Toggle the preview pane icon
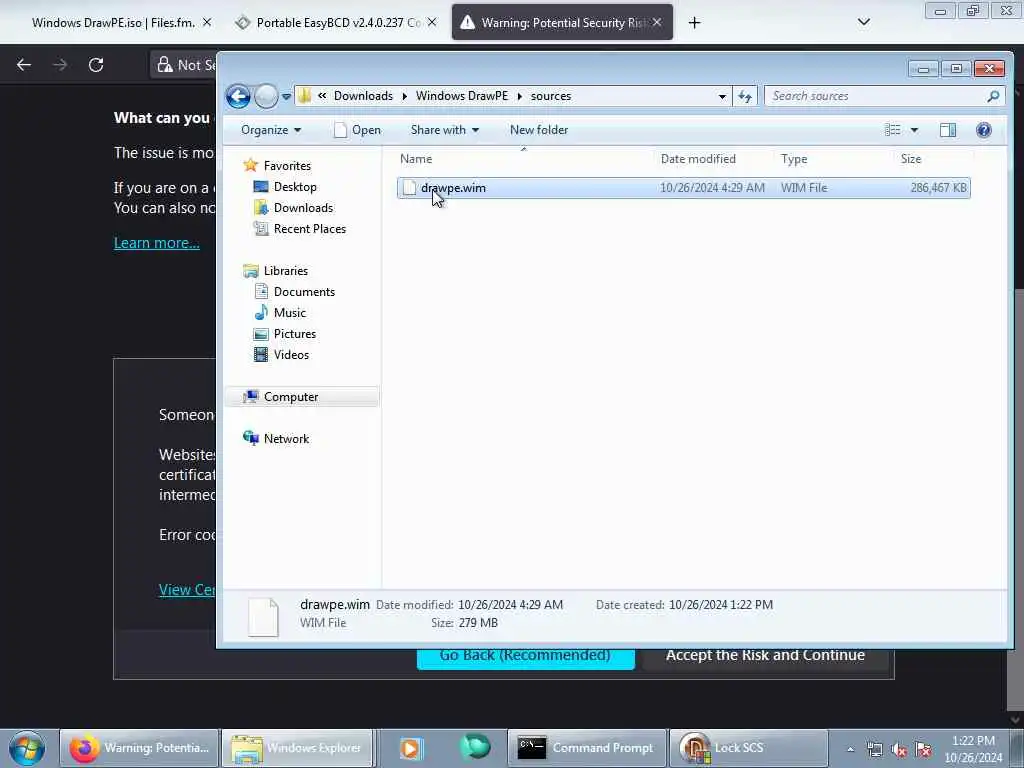Image resolution: width=1024 pixels, height=768 pixels. click(x=948, y=130)
